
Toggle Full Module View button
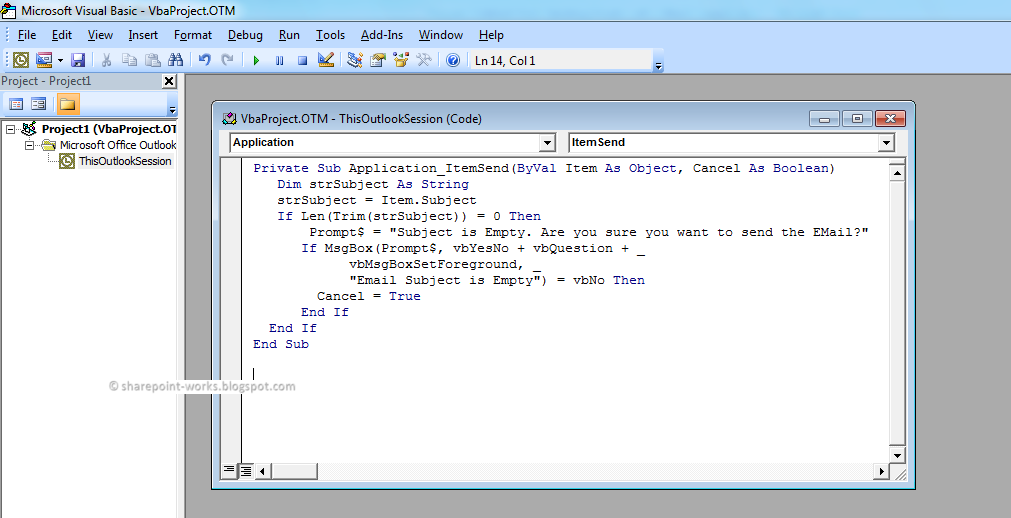246,471
